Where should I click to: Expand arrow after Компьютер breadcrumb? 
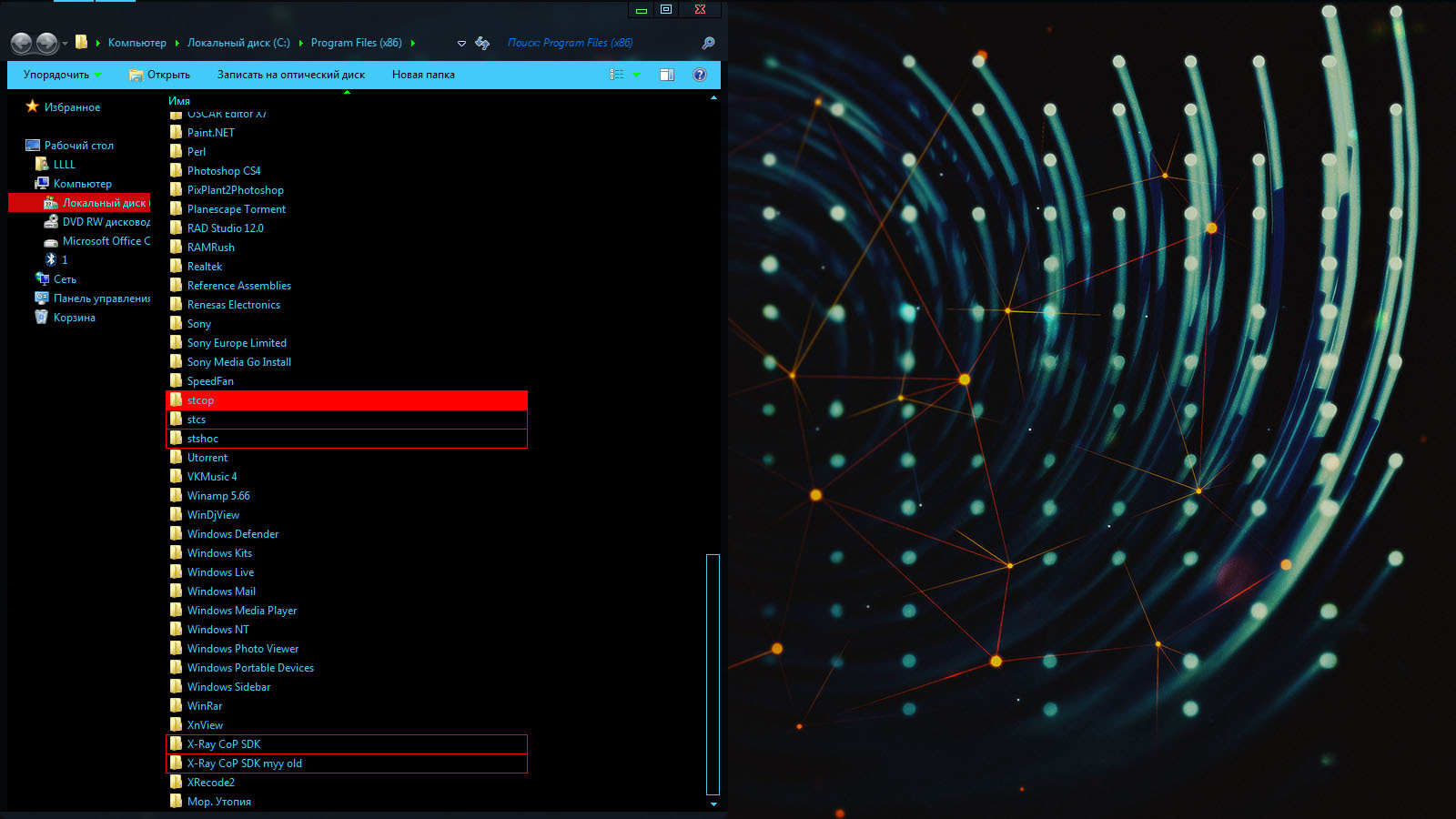click(177, 43)
